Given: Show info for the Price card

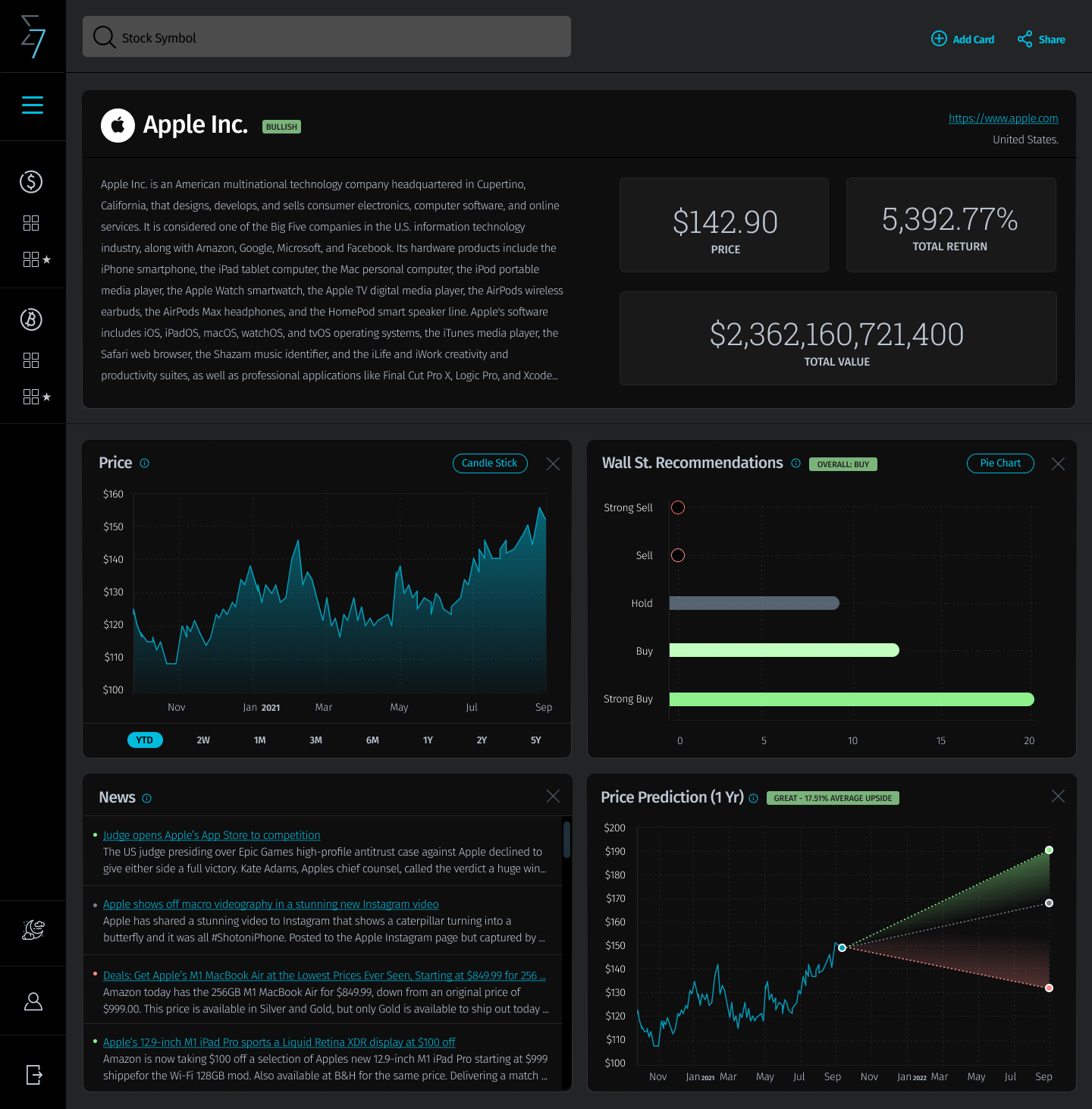Looking at the screenshot, I should [145, 463].
